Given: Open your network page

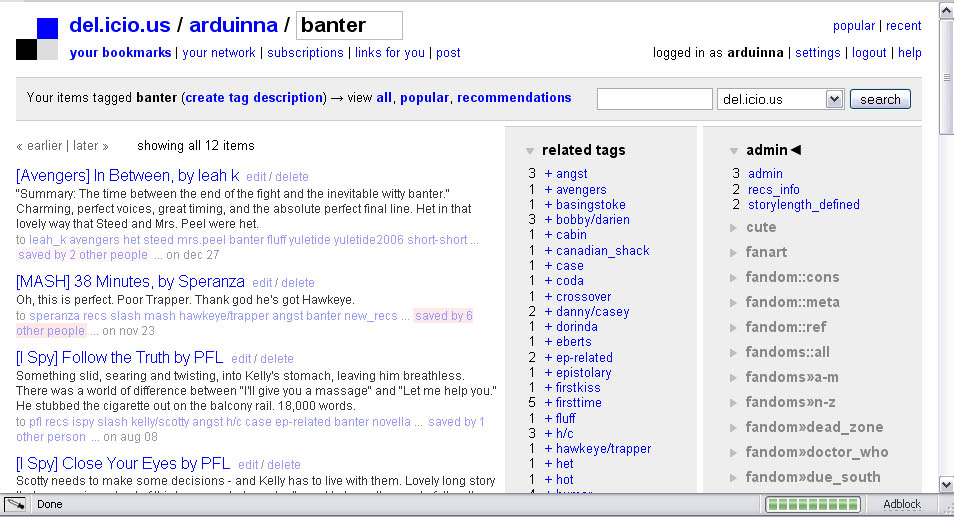Looking at the screenshot, I should [219, 53].
